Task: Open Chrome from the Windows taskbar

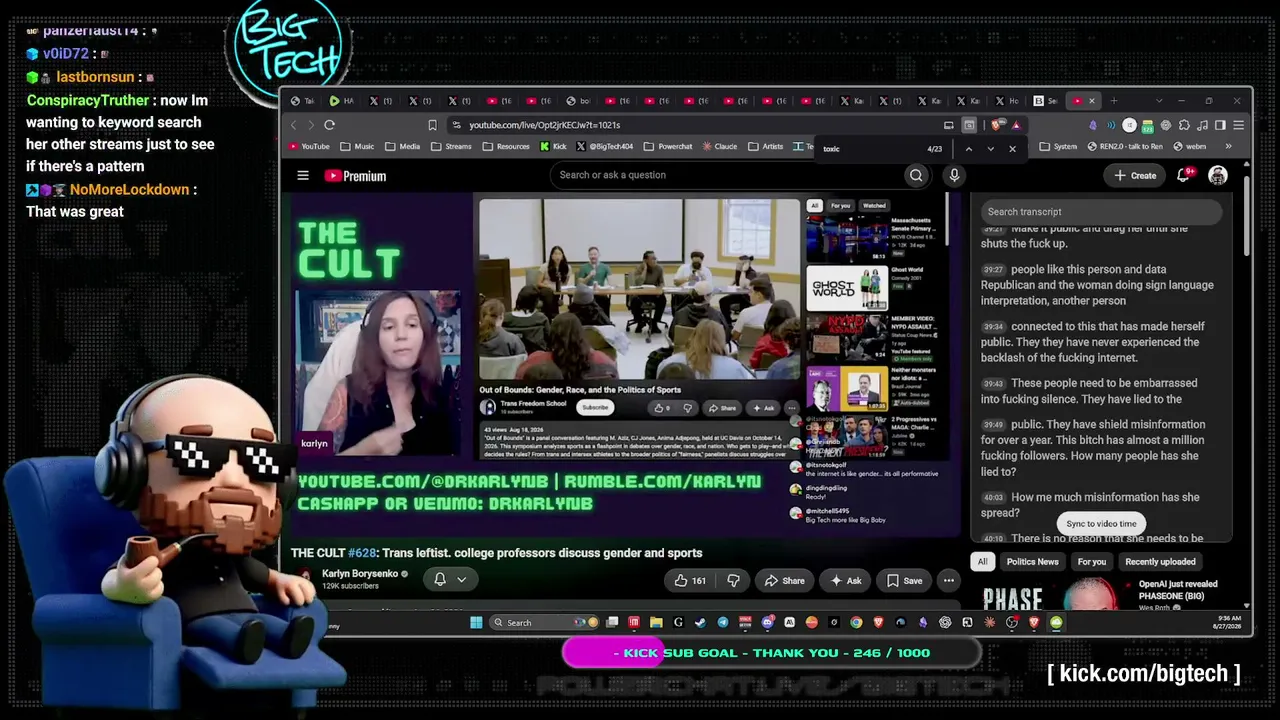Action: coord(856,622)
